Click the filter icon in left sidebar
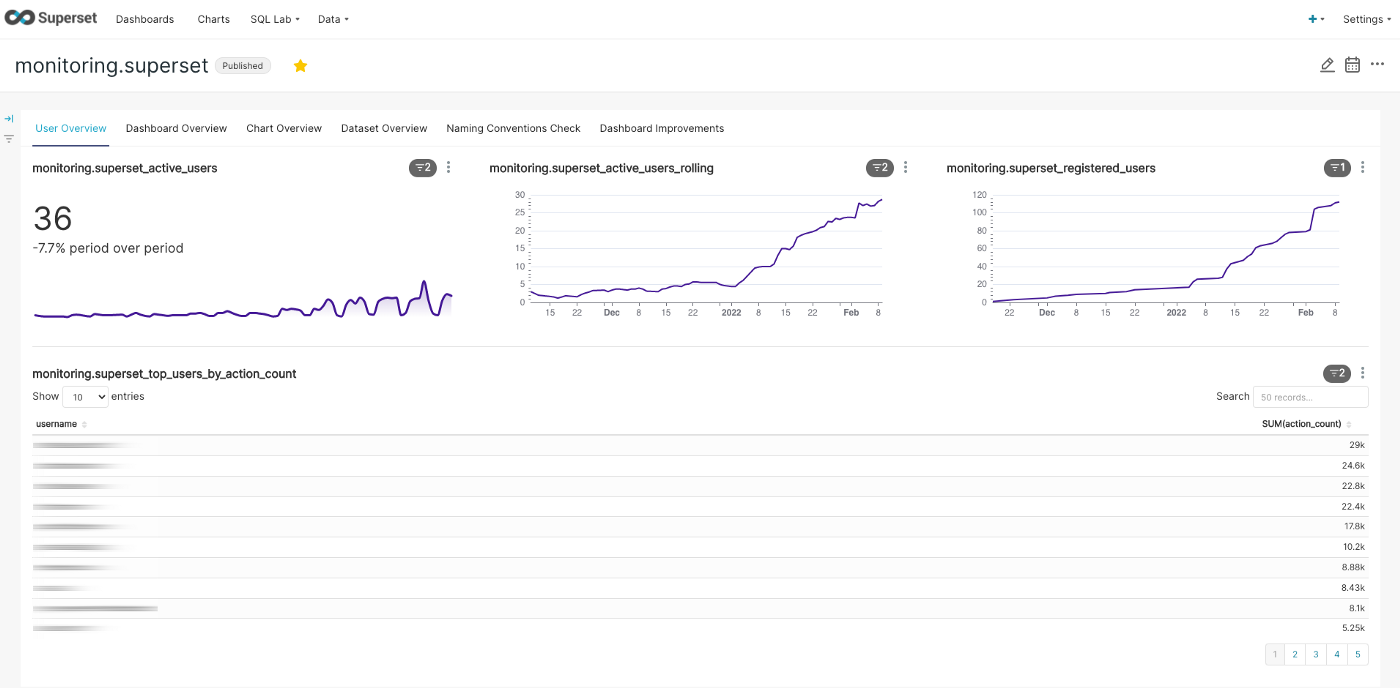1400x688 pixels. 9,139
